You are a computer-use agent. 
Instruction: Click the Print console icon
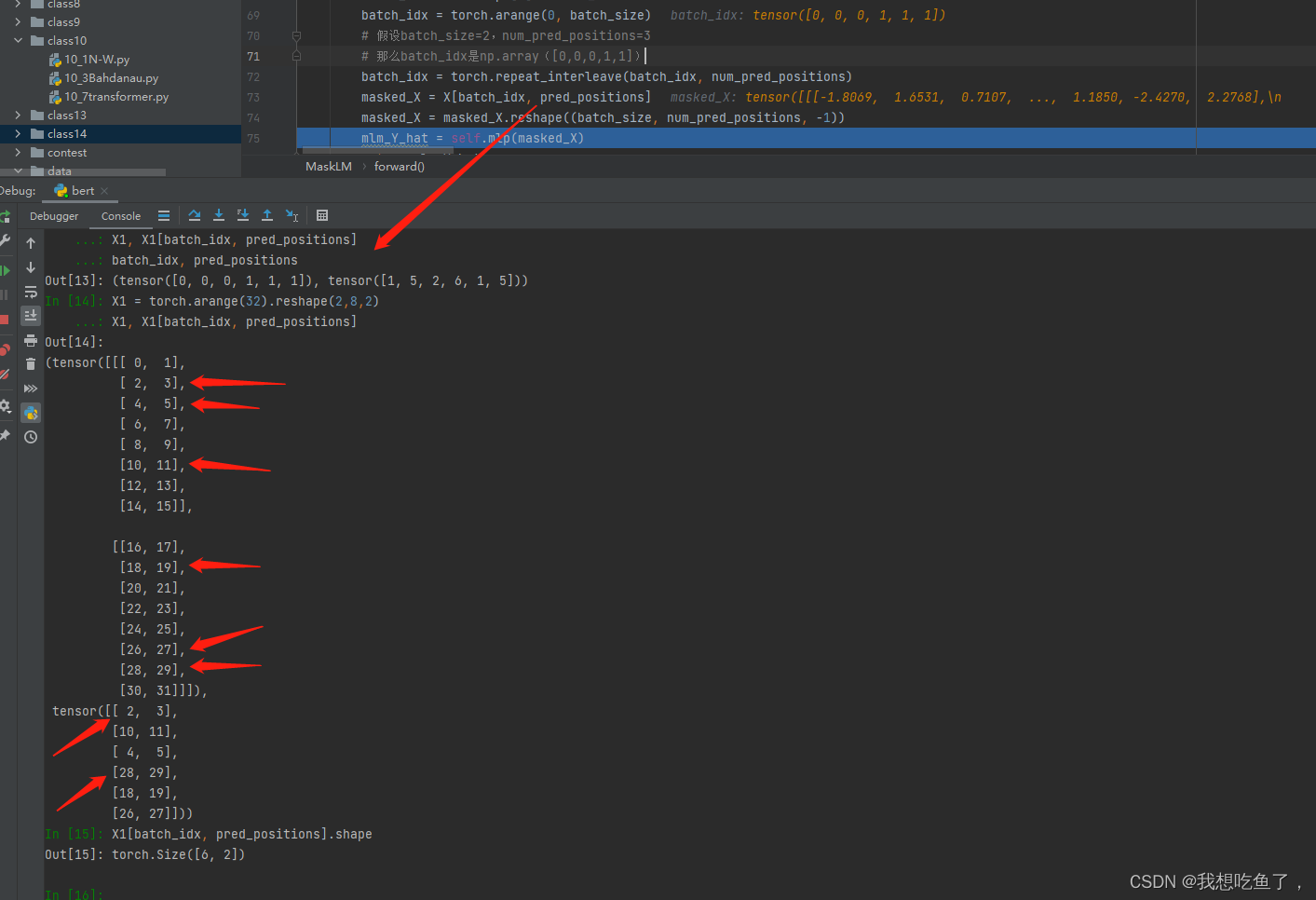(31, 340)
